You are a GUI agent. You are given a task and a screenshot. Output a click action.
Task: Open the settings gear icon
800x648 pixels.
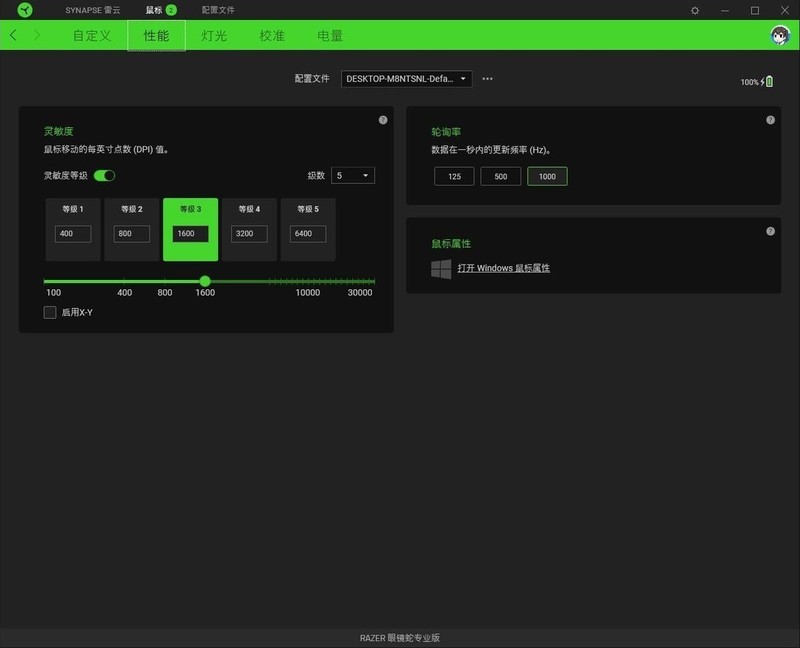[695, 10]
